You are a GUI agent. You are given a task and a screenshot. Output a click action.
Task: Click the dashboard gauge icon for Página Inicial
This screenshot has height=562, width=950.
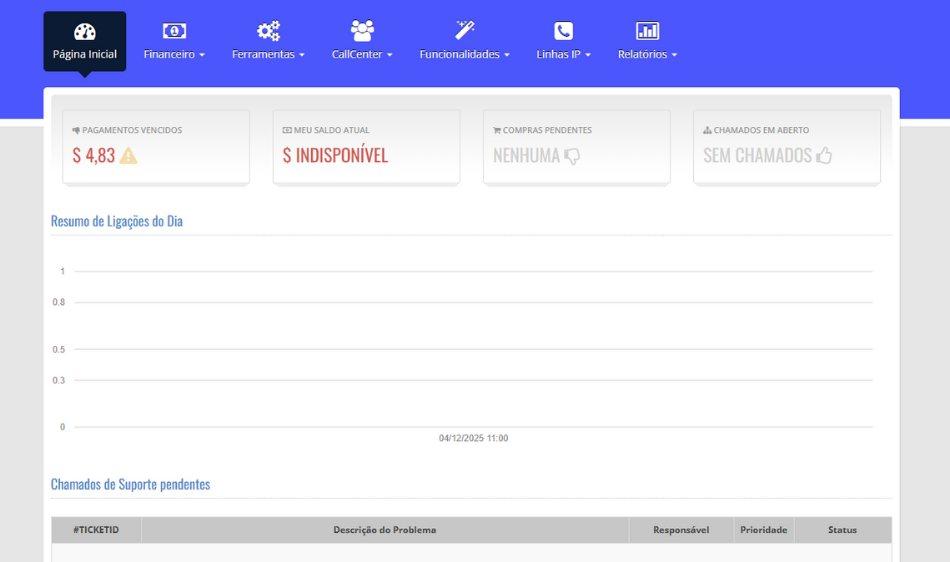(85, 31)
